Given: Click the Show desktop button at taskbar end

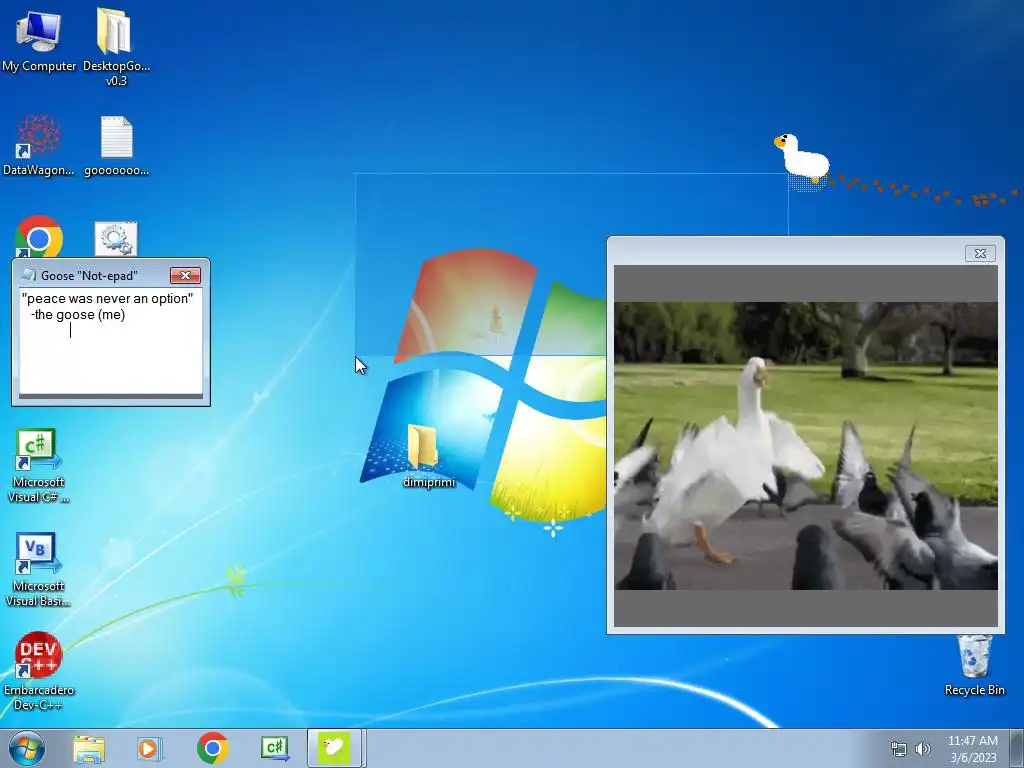Looking at the screenshot, I should [x=1016, y=748].
